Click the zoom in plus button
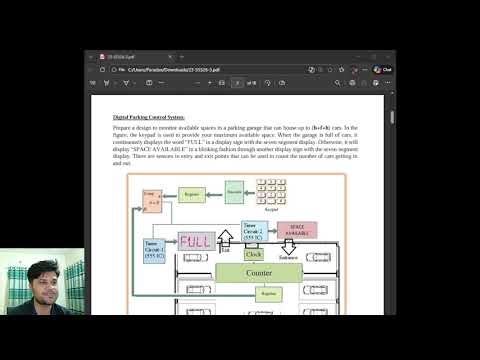 210,83
